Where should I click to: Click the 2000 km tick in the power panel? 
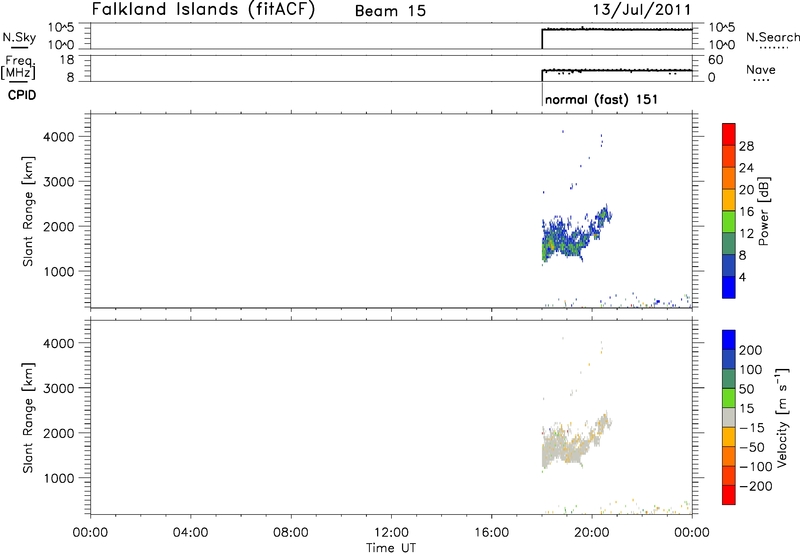(x=59, y=226)
